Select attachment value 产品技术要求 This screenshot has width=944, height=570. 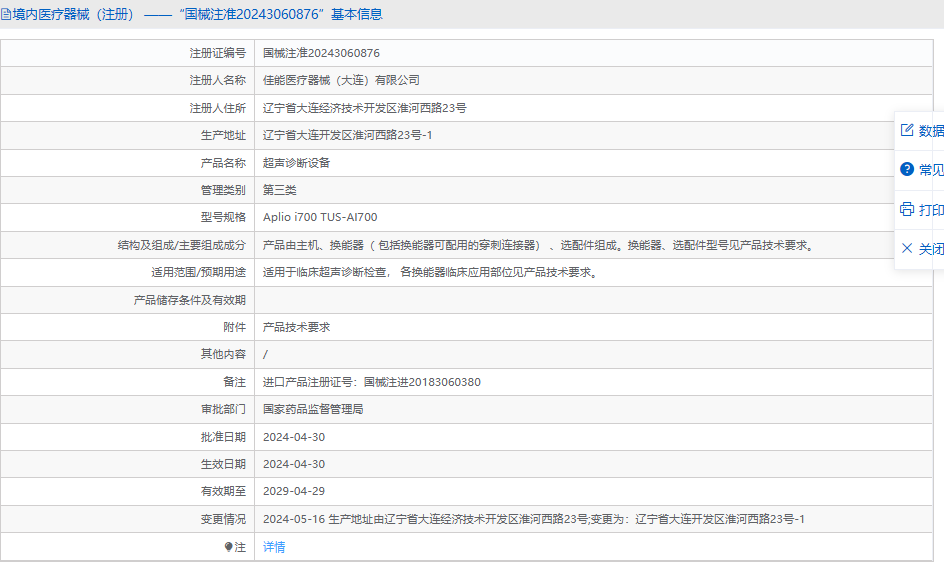[x=296, y=327]
